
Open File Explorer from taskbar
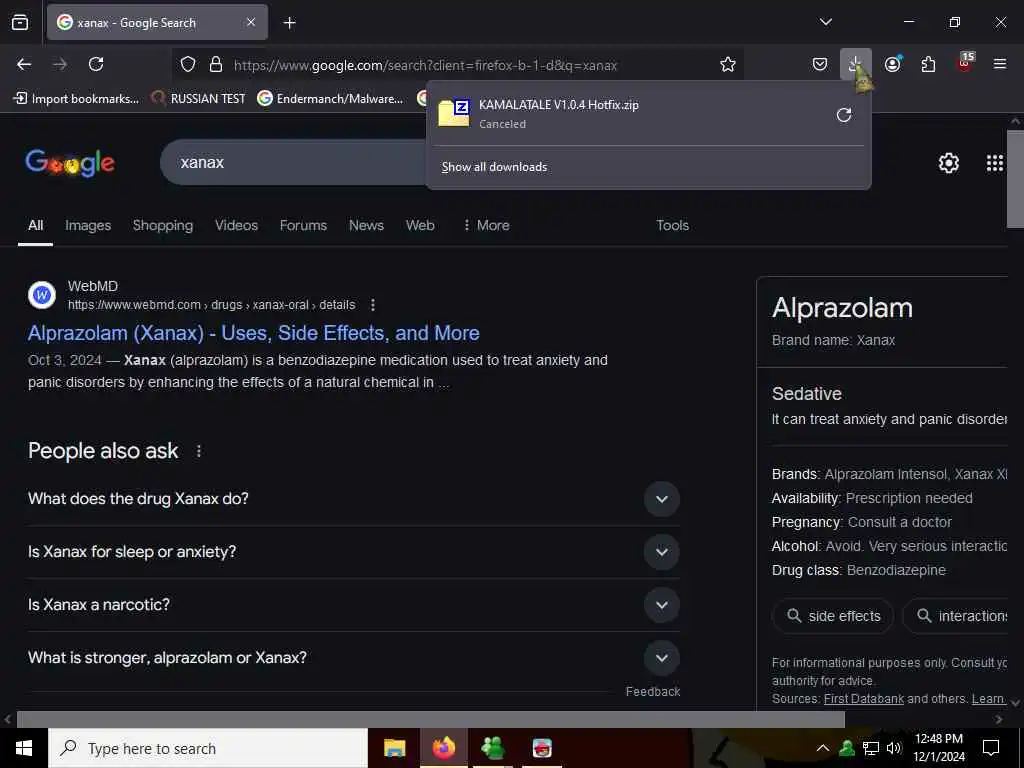[x=394, y=748]
